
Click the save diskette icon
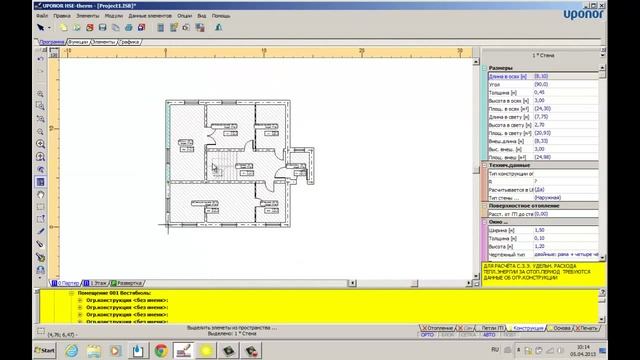[102, 27]
